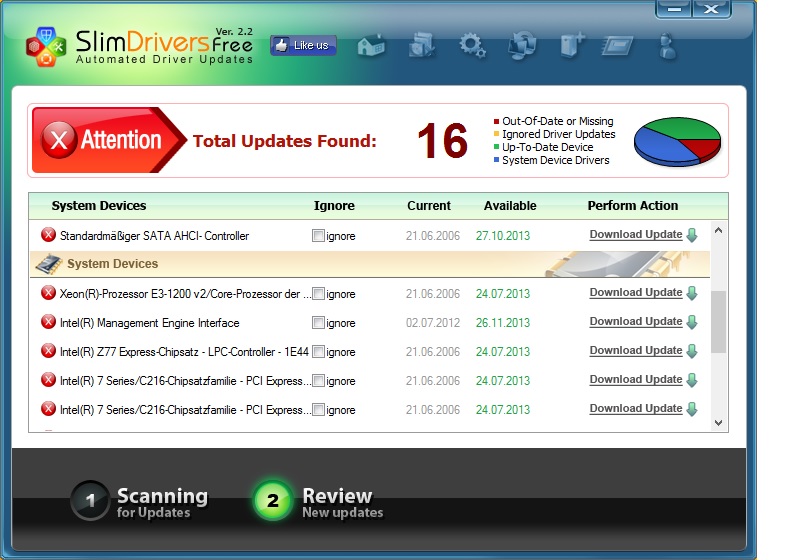Tick ignore for Xeon(R)-Prozessor E3-1200

(x=318, y=294)
